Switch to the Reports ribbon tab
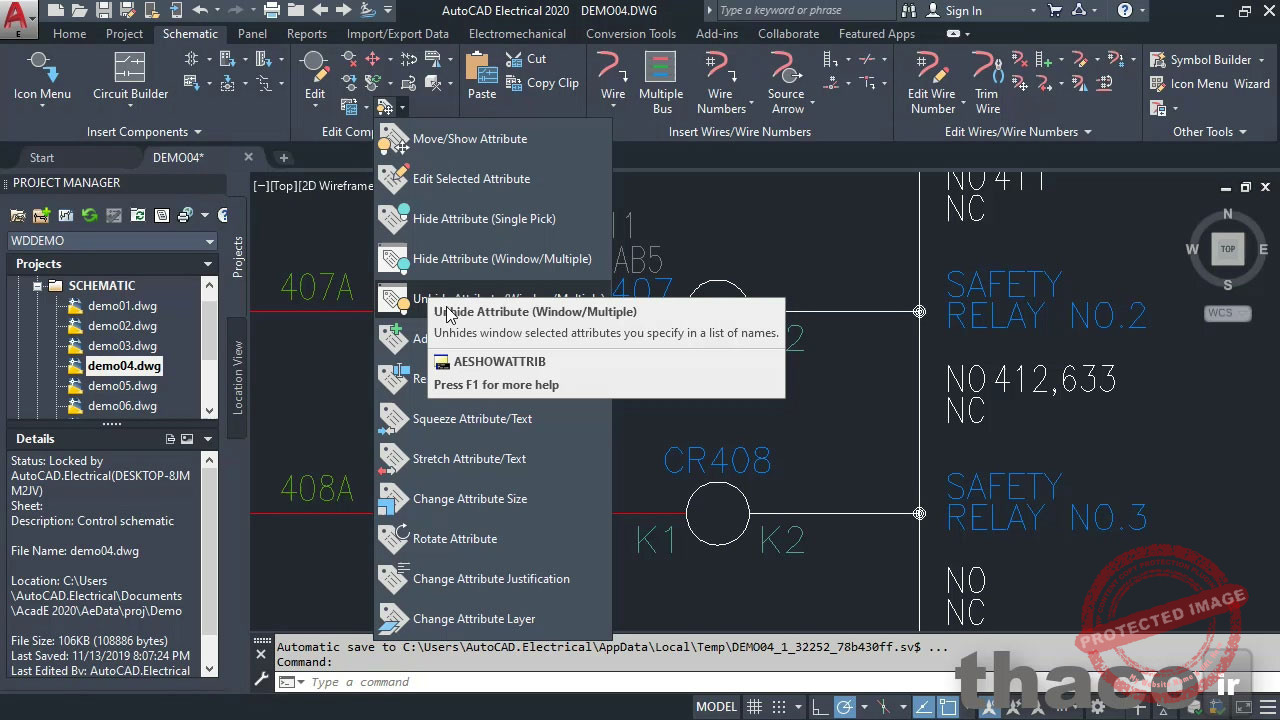Screen dimensions: 1280x720 [x=306, y=33]
